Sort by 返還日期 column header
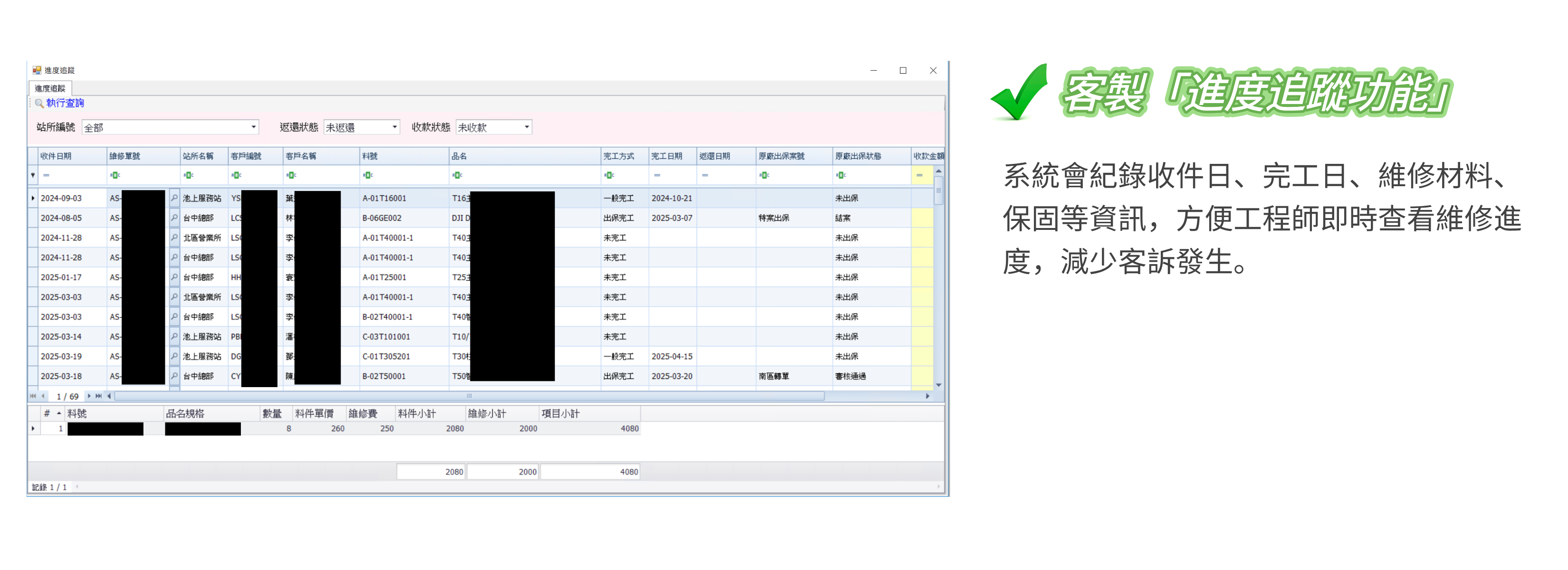 726,156
